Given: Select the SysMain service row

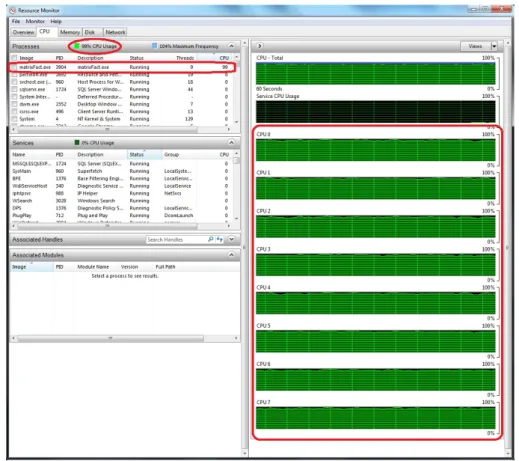Looking at the screenshot, I should coord(122,171).
